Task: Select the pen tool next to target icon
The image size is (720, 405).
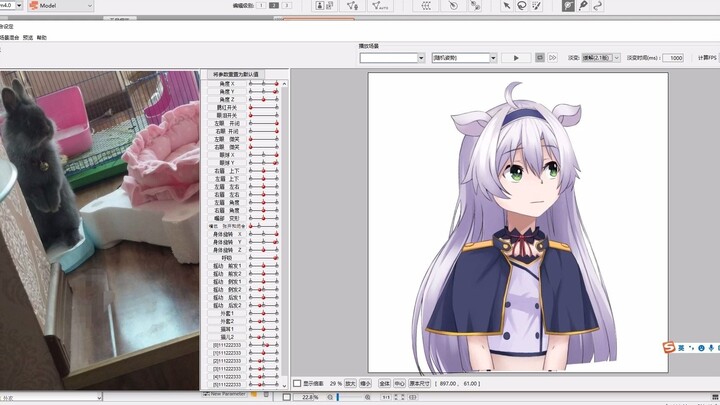Action: tap(583, 6)
